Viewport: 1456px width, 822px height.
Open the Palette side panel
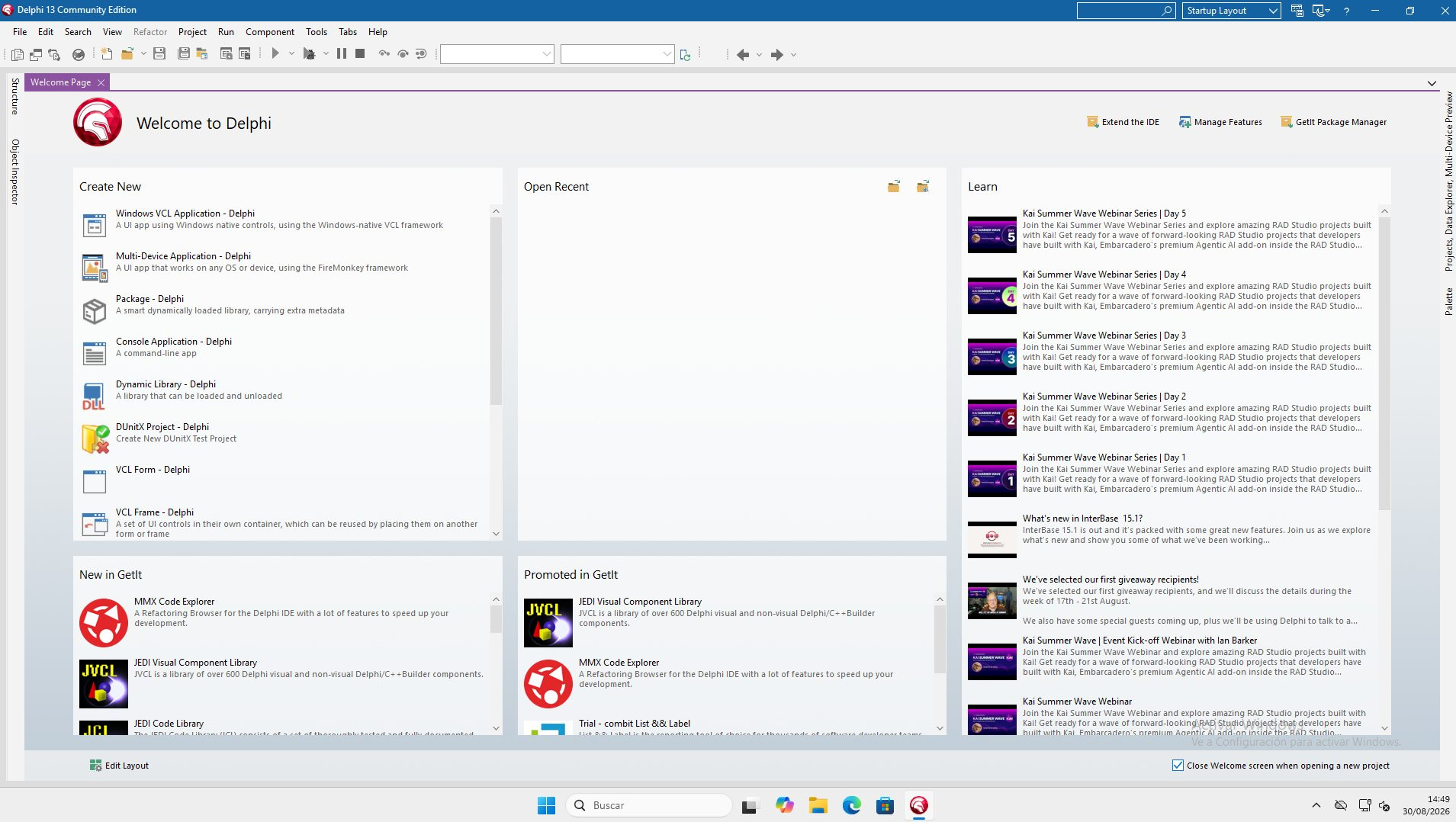tap(1448, 301)
